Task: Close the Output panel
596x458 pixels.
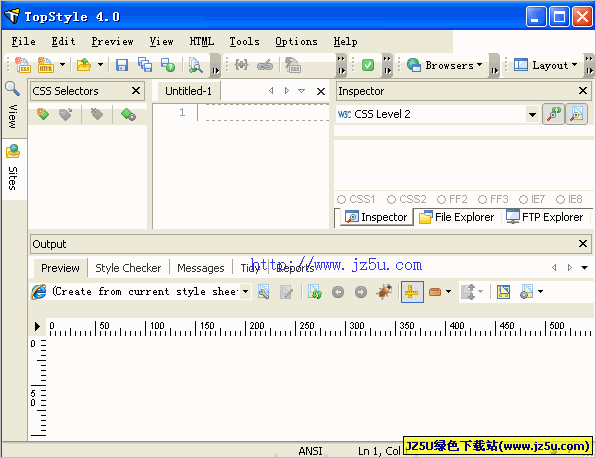Action: pos(583,244)
